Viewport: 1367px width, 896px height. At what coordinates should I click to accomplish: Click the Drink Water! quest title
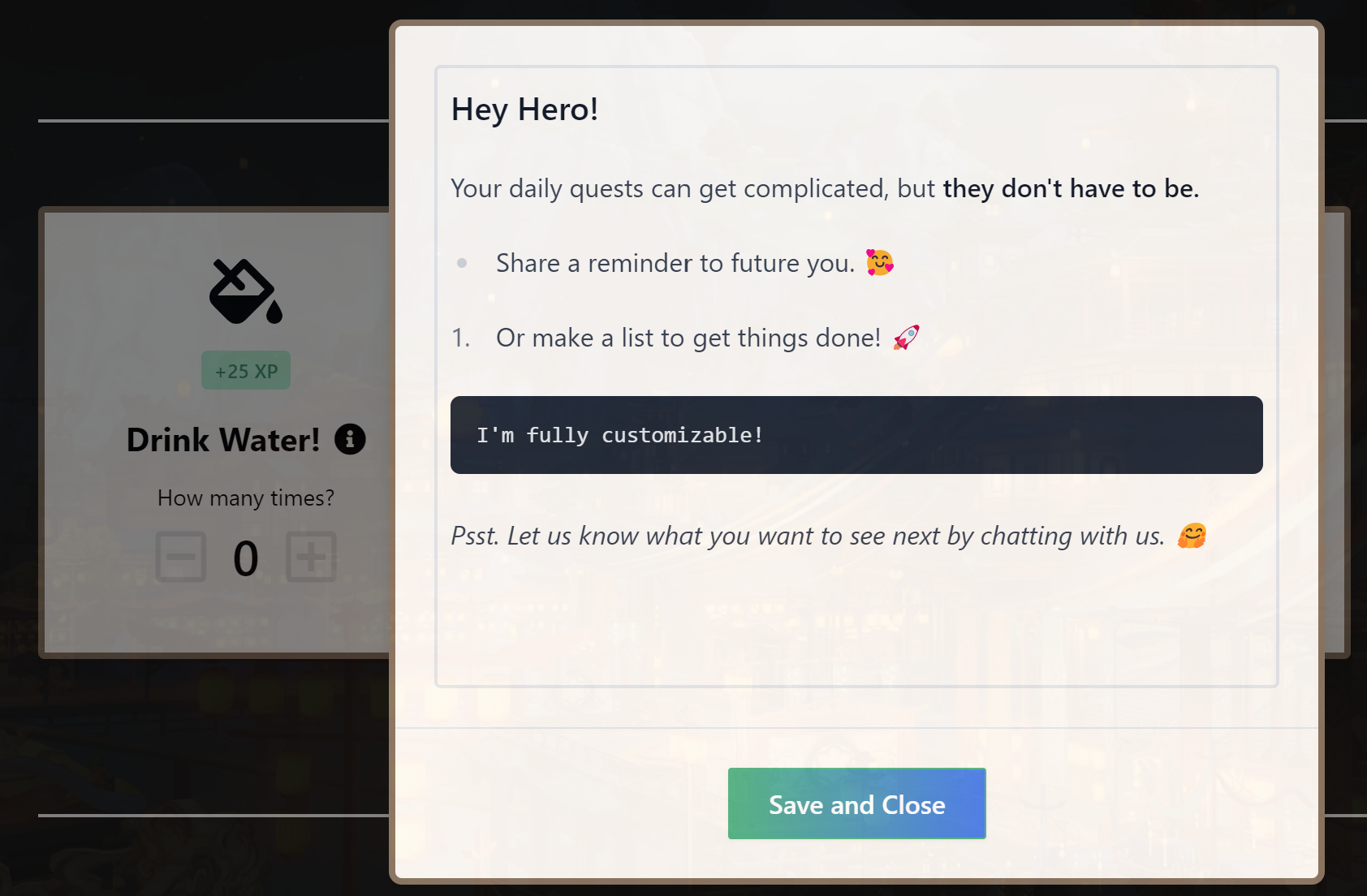[x=223, y=440]
